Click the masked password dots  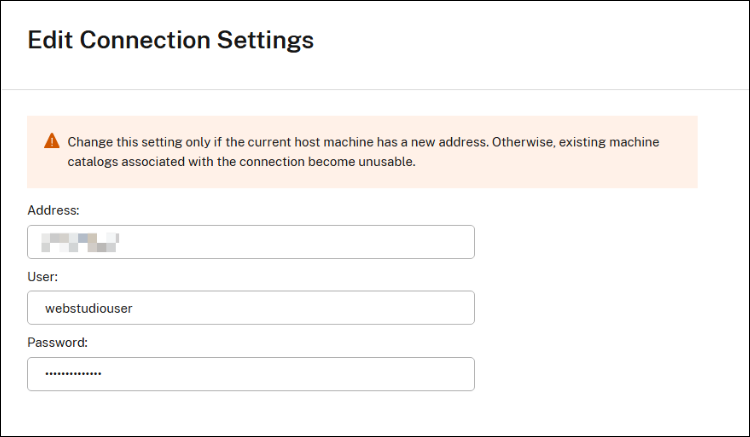(73, 375)
